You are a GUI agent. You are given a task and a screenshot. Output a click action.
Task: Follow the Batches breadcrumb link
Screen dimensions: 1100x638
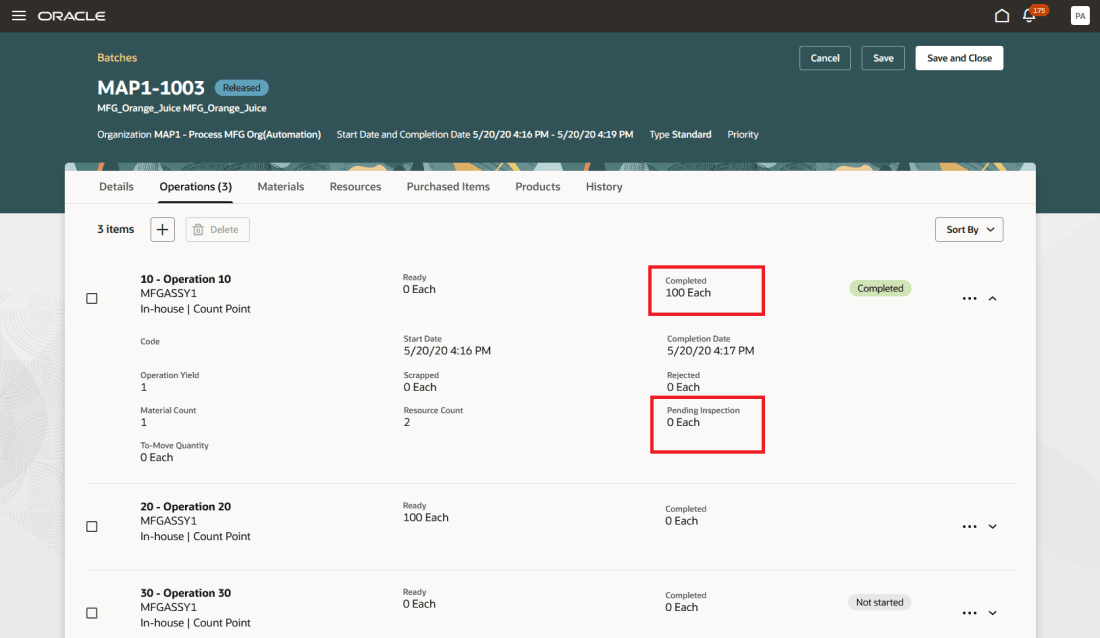point(117,58)
